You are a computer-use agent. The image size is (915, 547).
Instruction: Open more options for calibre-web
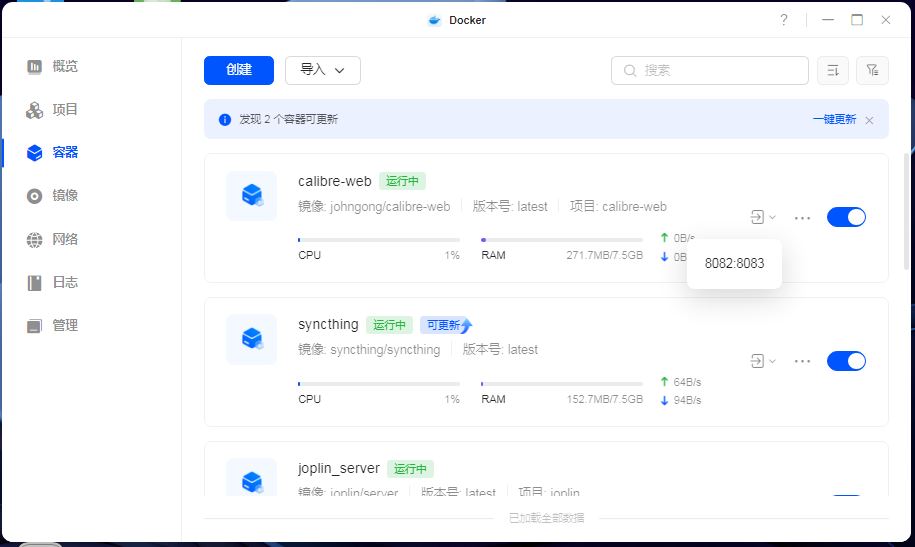tap(802, 217)
